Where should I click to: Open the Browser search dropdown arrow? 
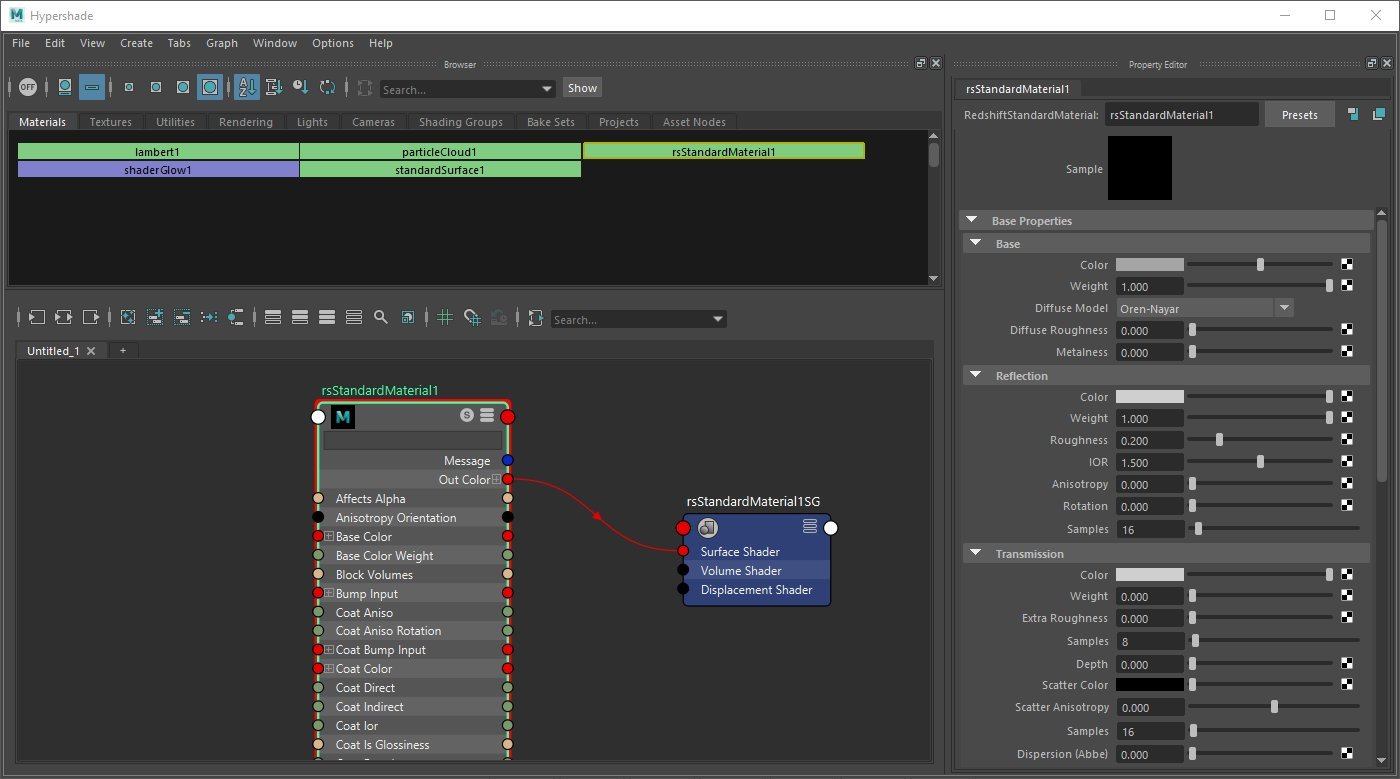point(546,89)
